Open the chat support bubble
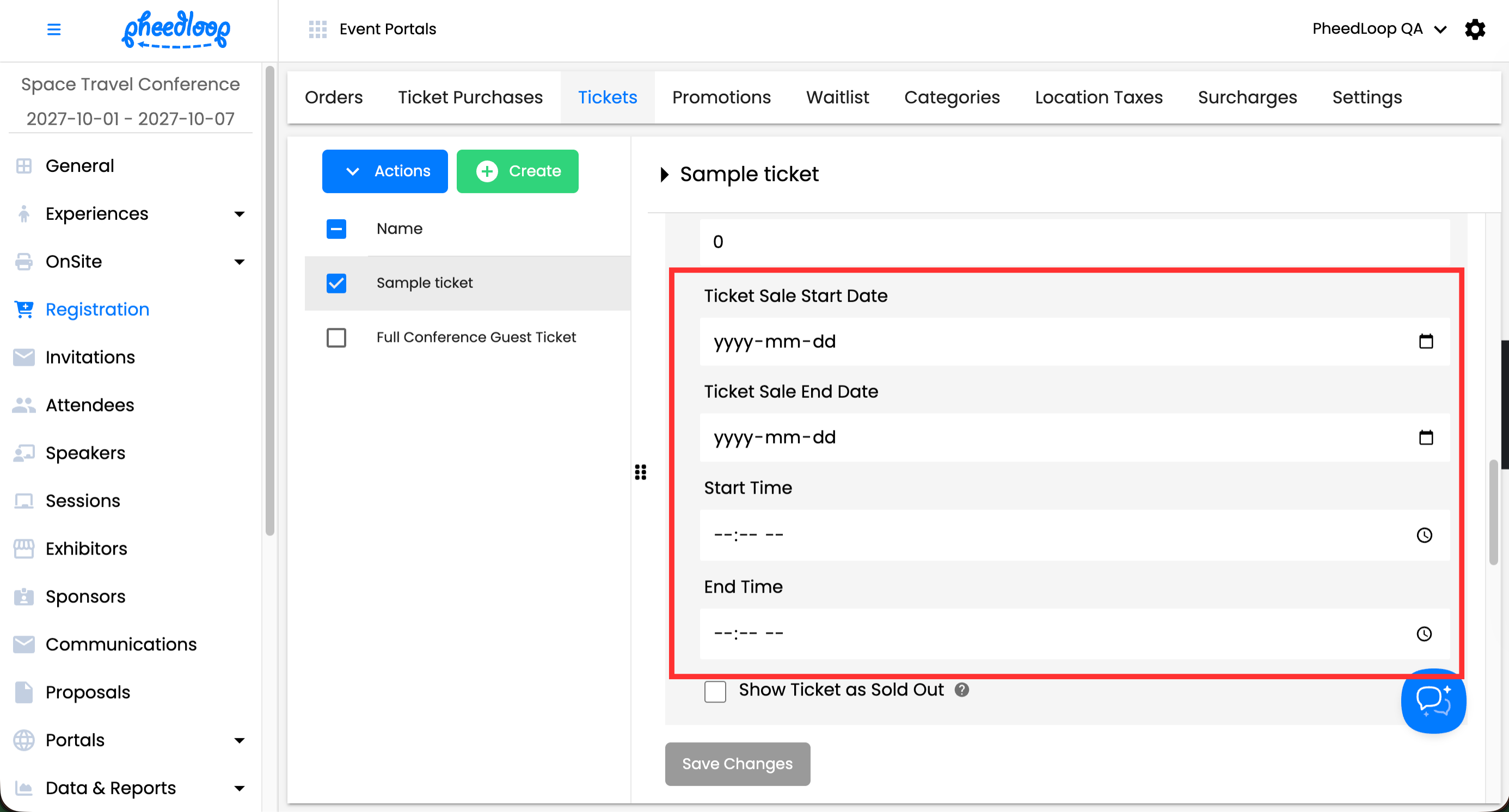The image size is (1509, 812). coord(1433,701)
